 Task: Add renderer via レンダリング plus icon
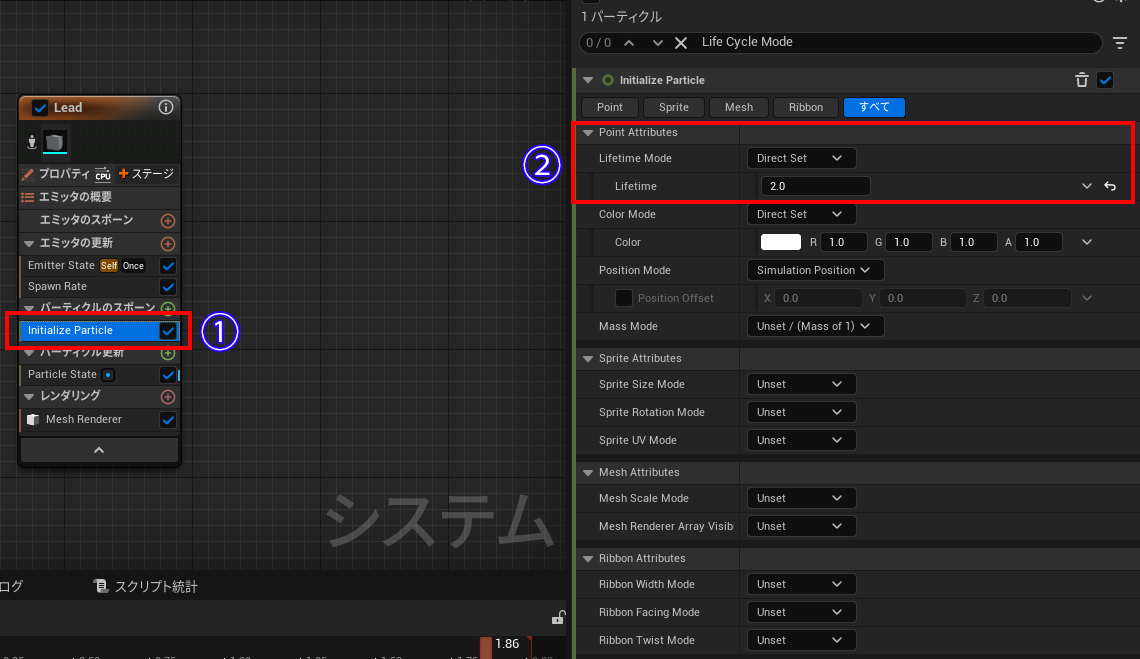(x=168, y=397)
